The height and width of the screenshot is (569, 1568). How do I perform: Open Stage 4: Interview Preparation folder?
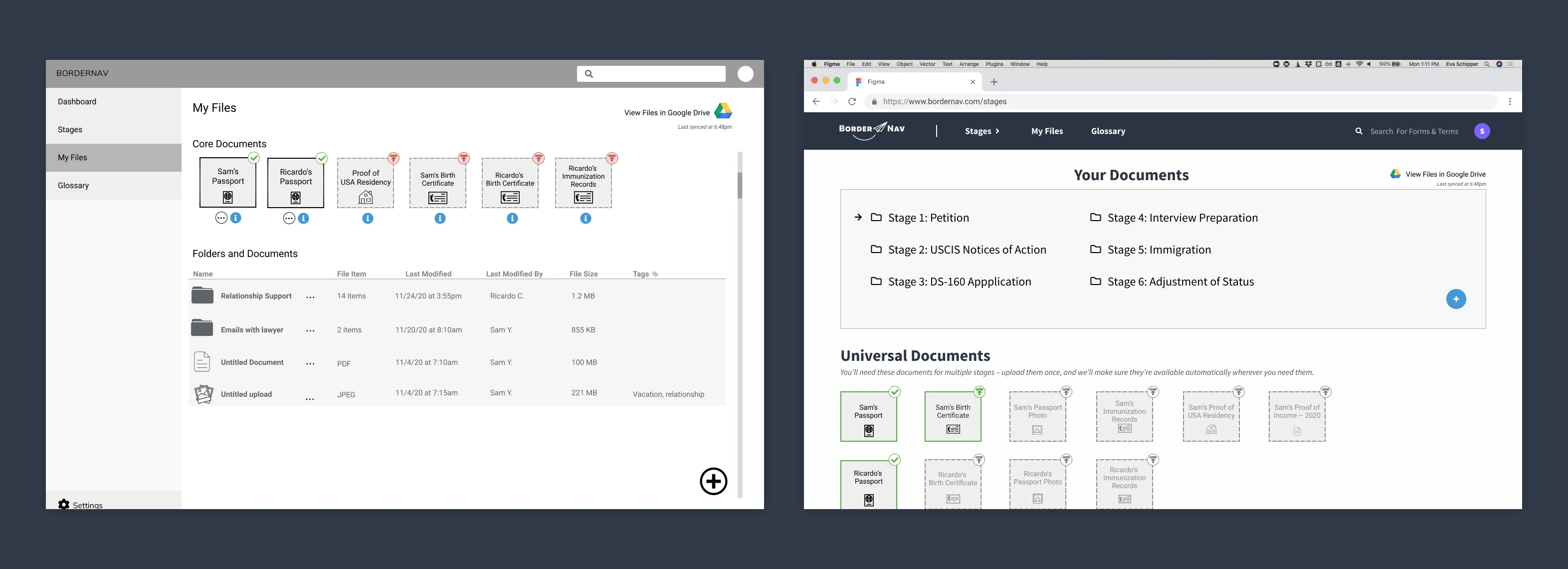[1174, 218]
